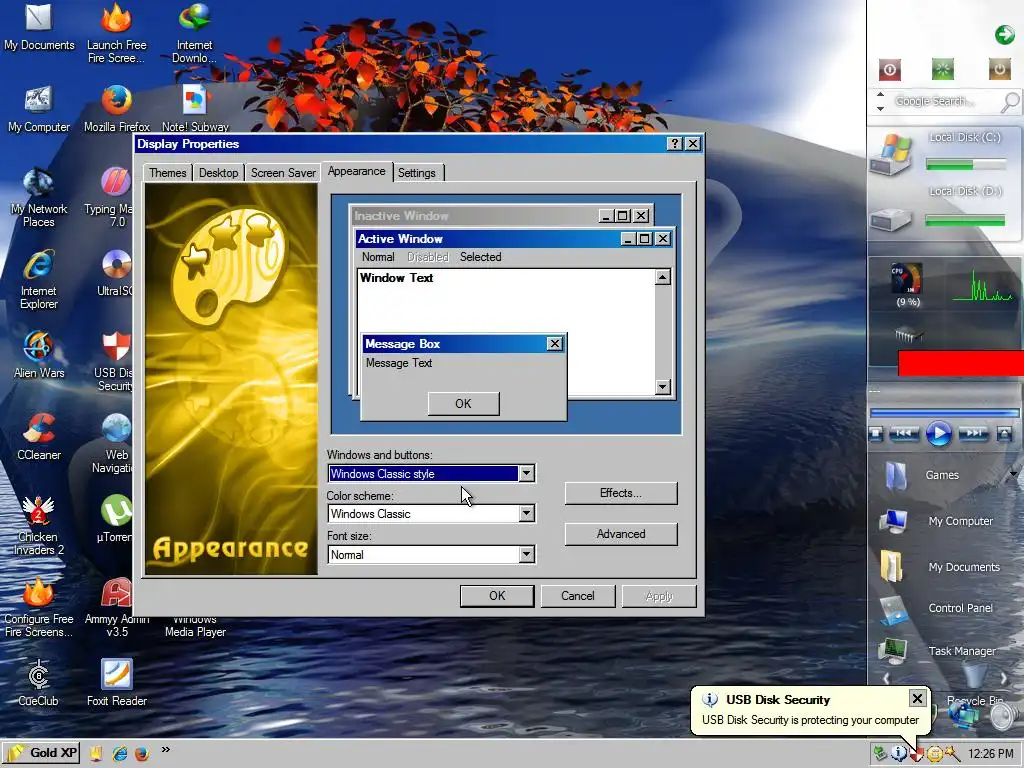Open the Configure Free Fire Screensaver icon
This screenshot has height=768, width=1024.
39,609
